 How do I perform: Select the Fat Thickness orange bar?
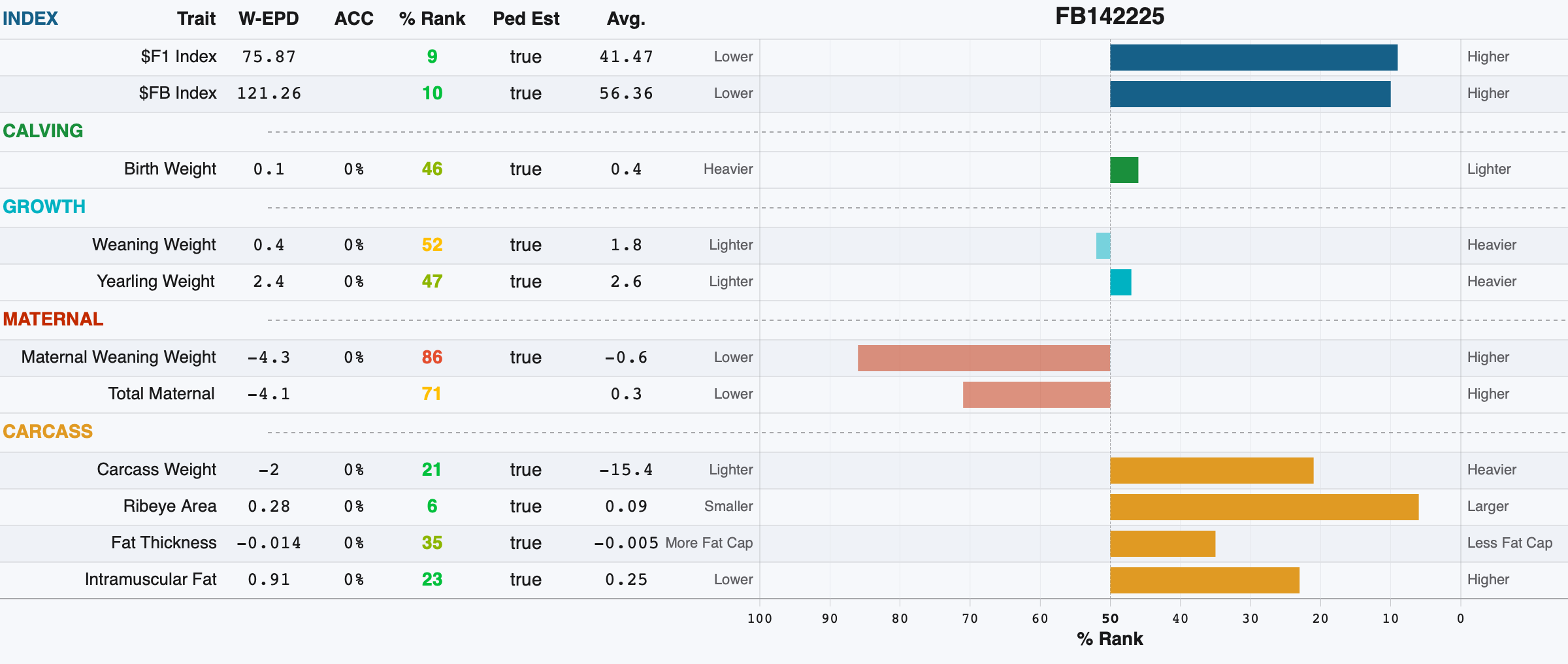1163,544
